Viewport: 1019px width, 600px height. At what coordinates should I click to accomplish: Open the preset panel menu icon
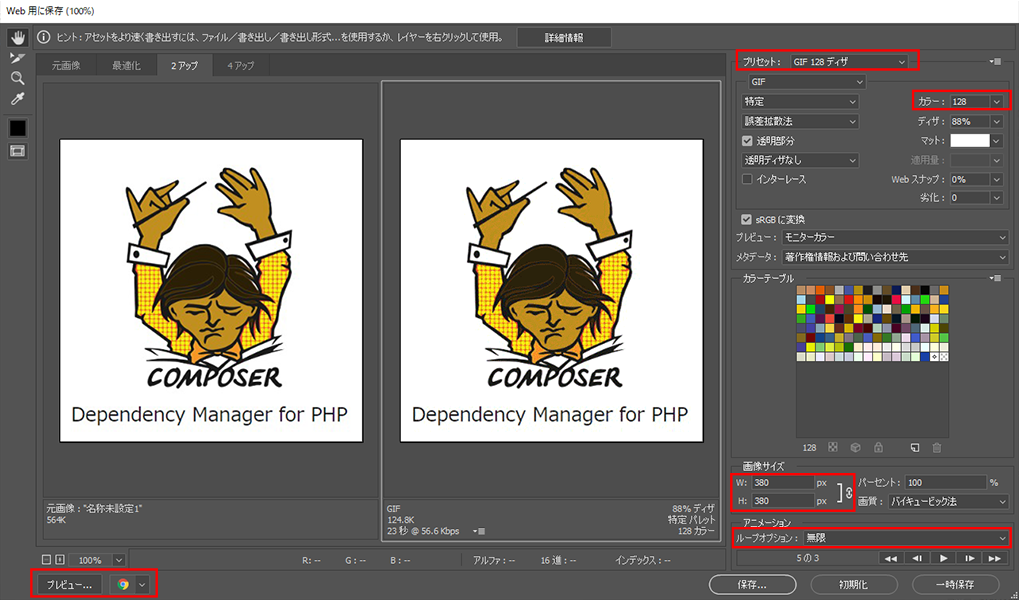click(x=995, y=61)
